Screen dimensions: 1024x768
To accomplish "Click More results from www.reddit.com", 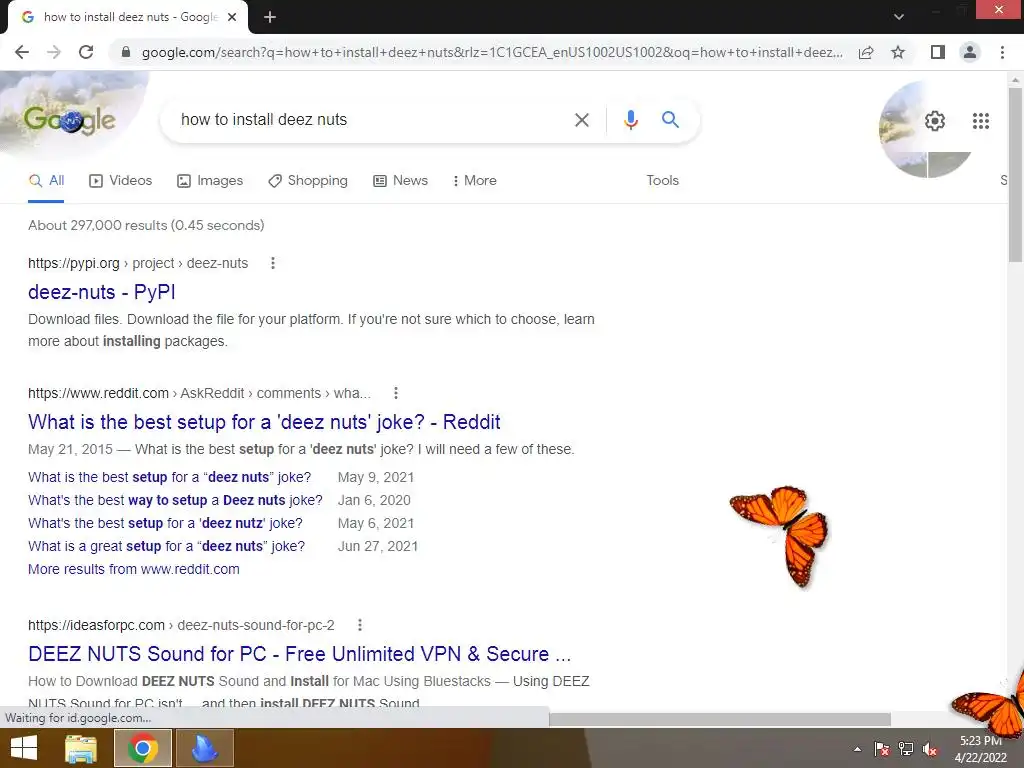I will click(134, 569).
